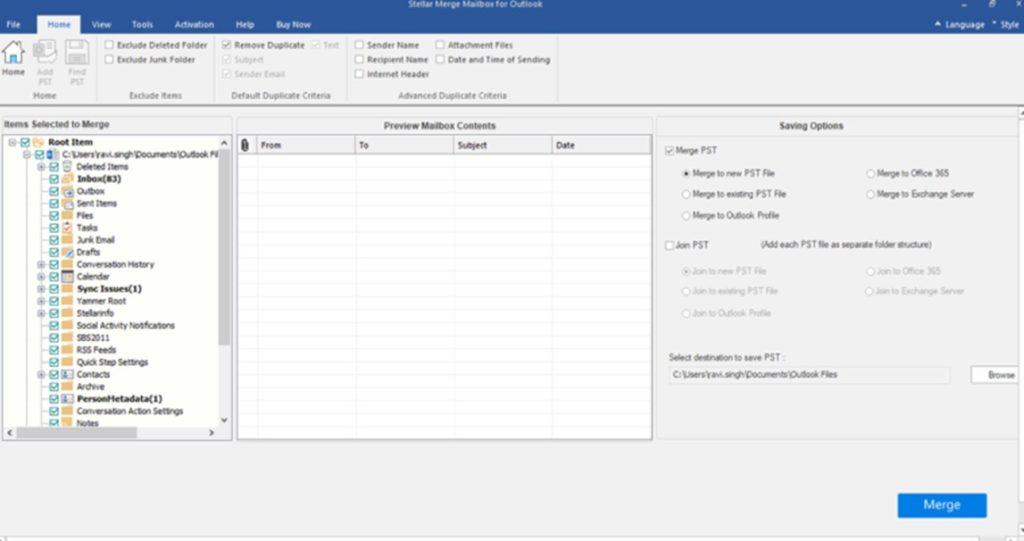The width and height of the screenshot is (1024, 541).
Task: Expand the Sync Issues folder node
Action: coord(42,289)
